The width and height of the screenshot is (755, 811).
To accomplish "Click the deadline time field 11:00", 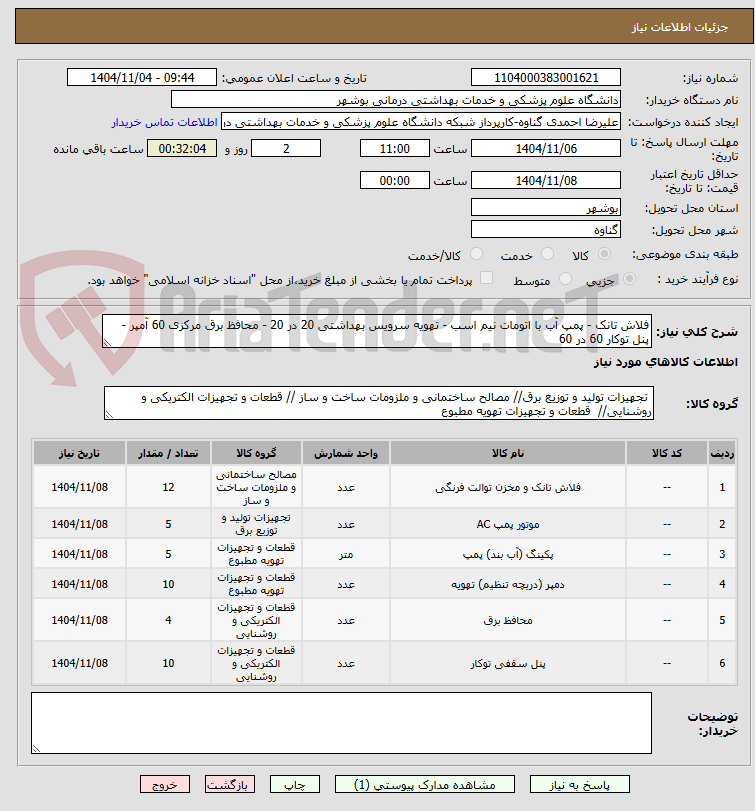I will pyautogui.click(x=395, y=148).
